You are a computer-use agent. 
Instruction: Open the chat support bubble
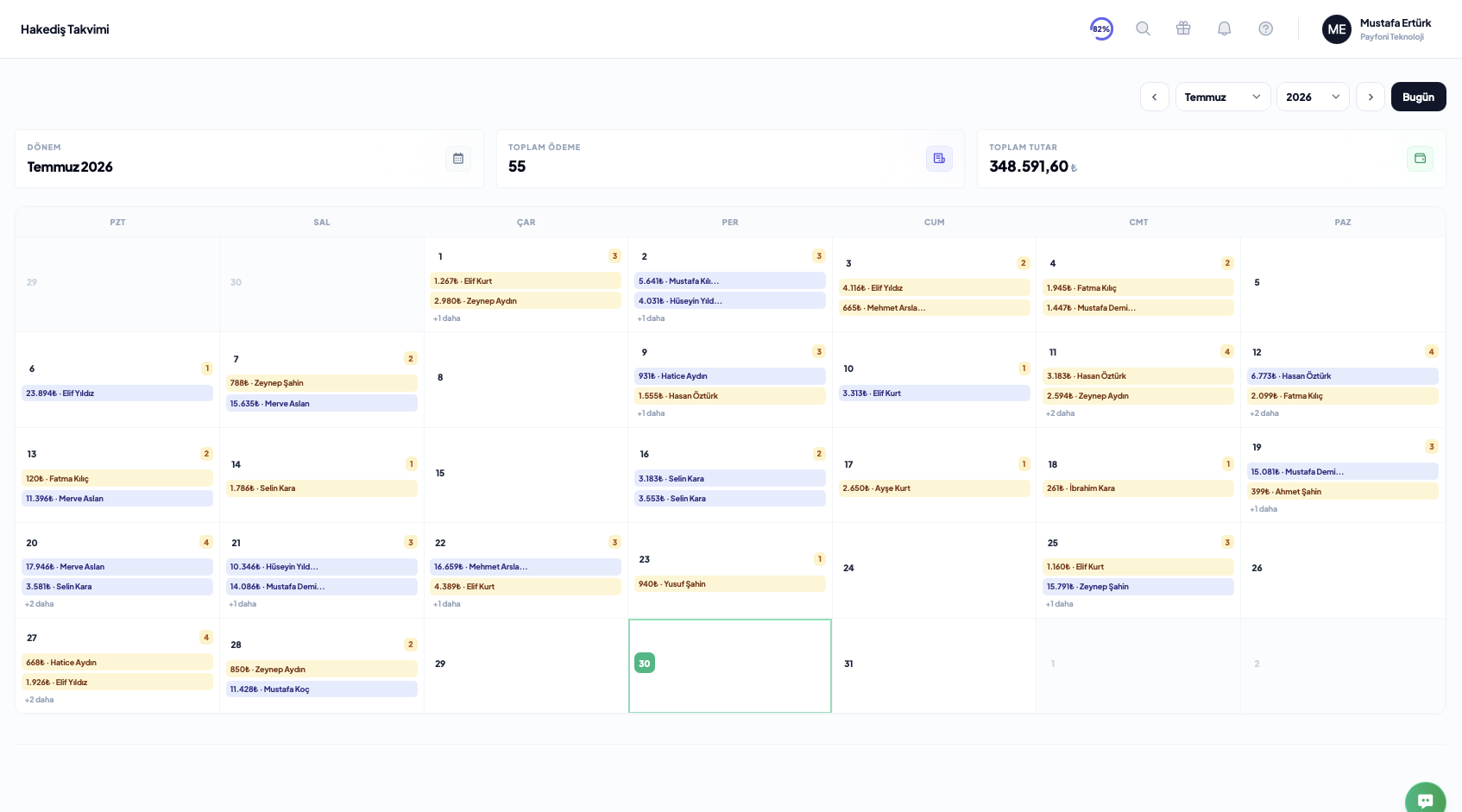(x=1426, y=798)
